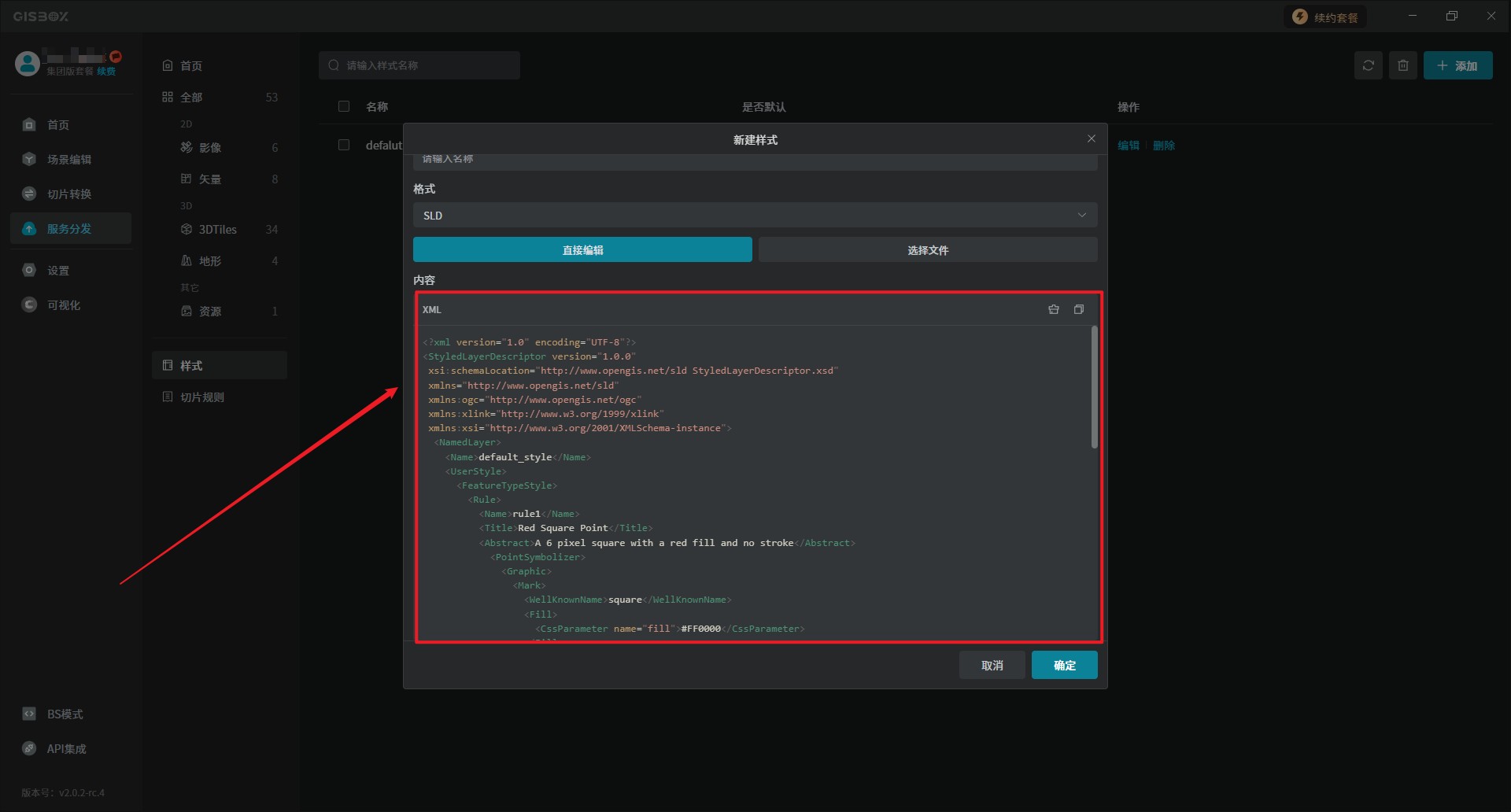Check the default style row checkbox
Screen dimensions: 1511x812
344,145
